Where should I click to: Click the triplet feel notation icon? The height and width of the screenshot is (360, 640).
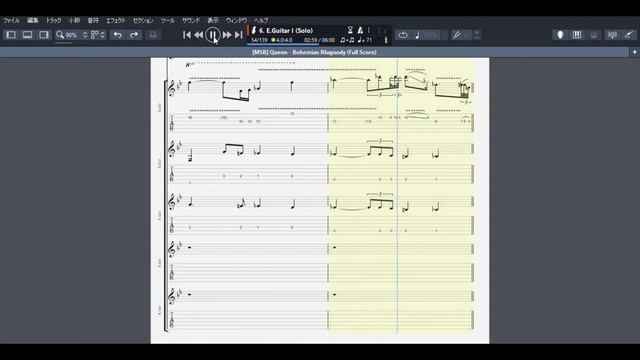click(347, 40)
